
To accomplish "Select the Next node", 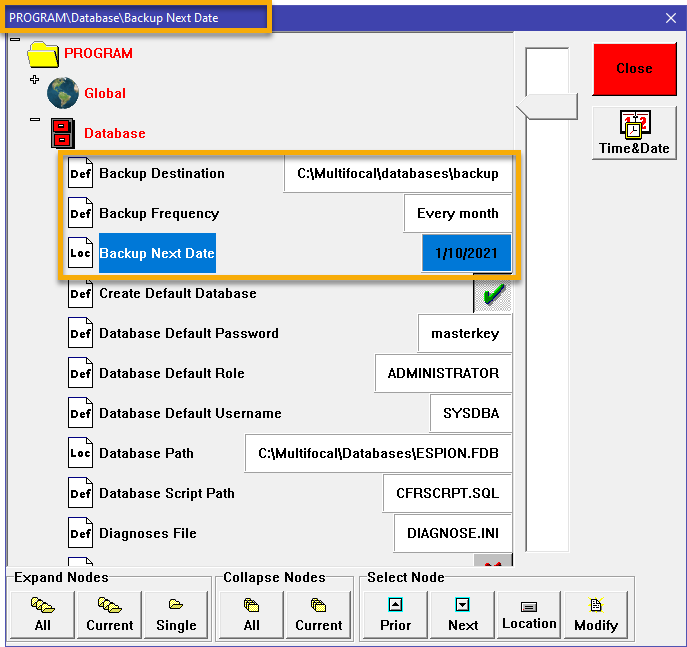I will click(x=463, y=615).
